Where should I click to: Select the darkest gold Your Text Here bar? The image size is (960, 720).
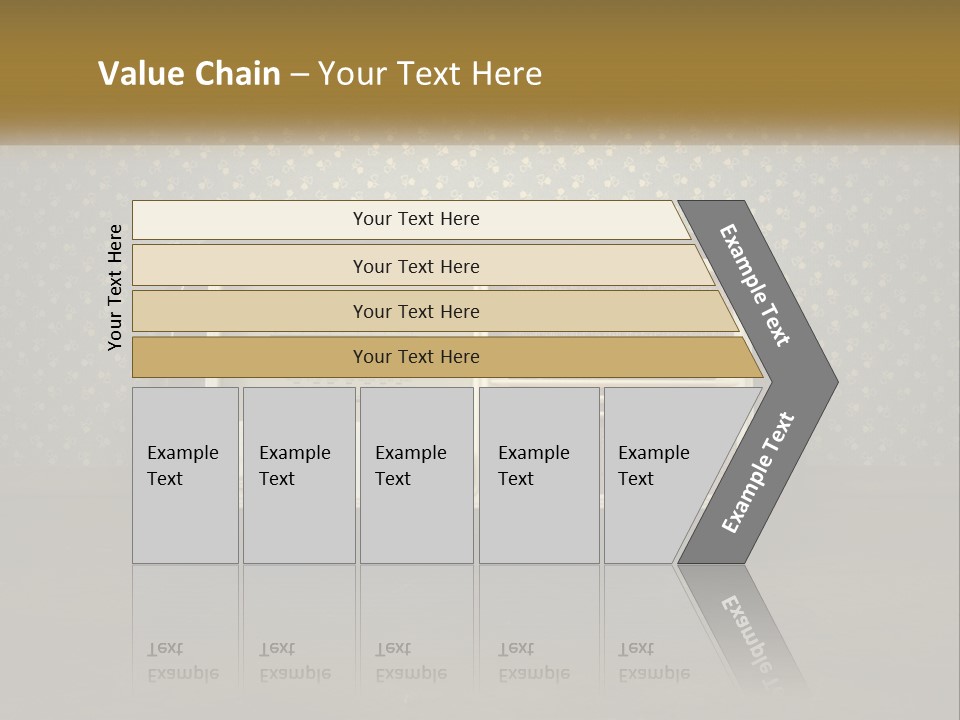(x=447, y=357)
